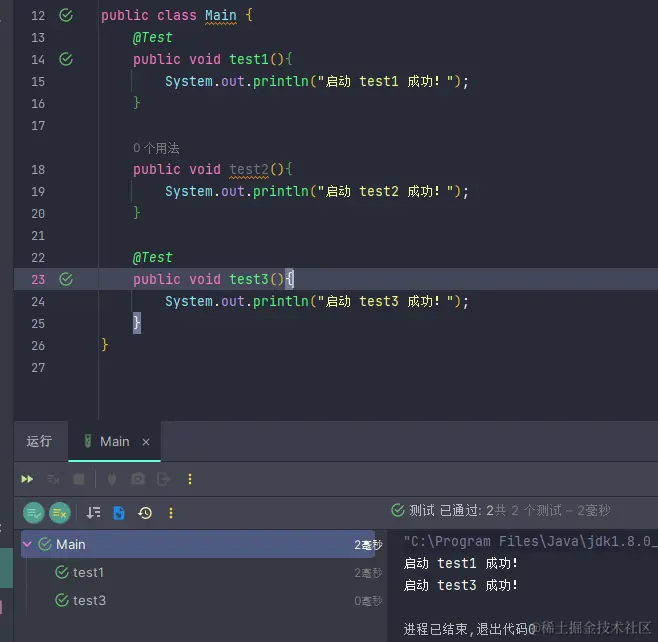The image size is (658, 642).
Task: Click the stop square button
Action: (x=79, y=479)
